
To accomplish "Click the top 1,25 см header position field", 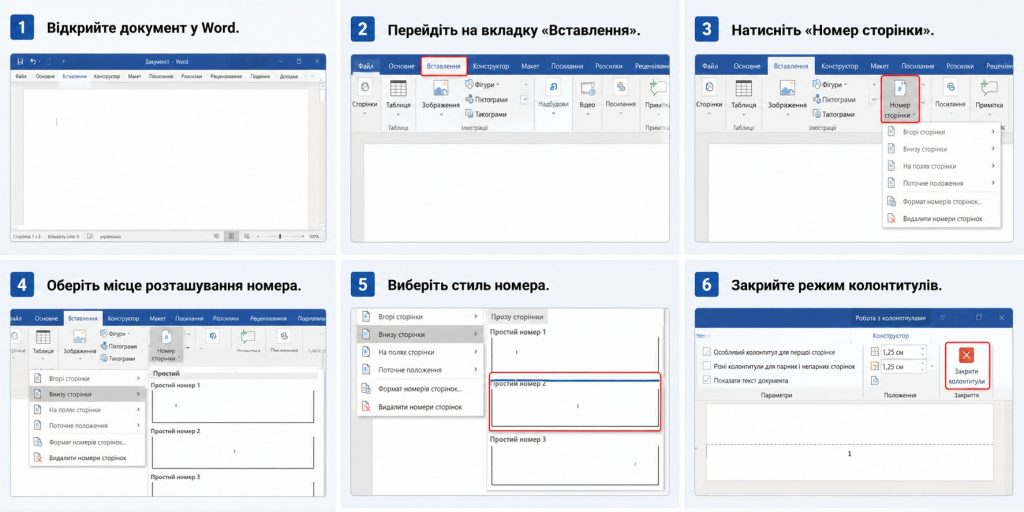I will (904, 351).
